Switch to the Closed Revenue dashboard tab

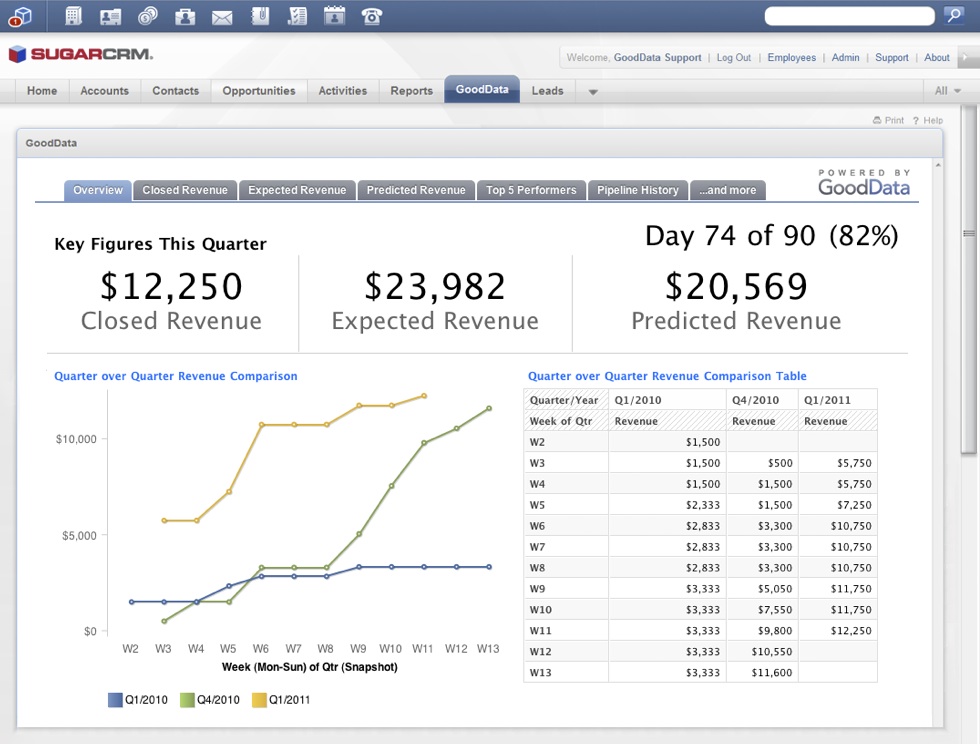(185, 190)
